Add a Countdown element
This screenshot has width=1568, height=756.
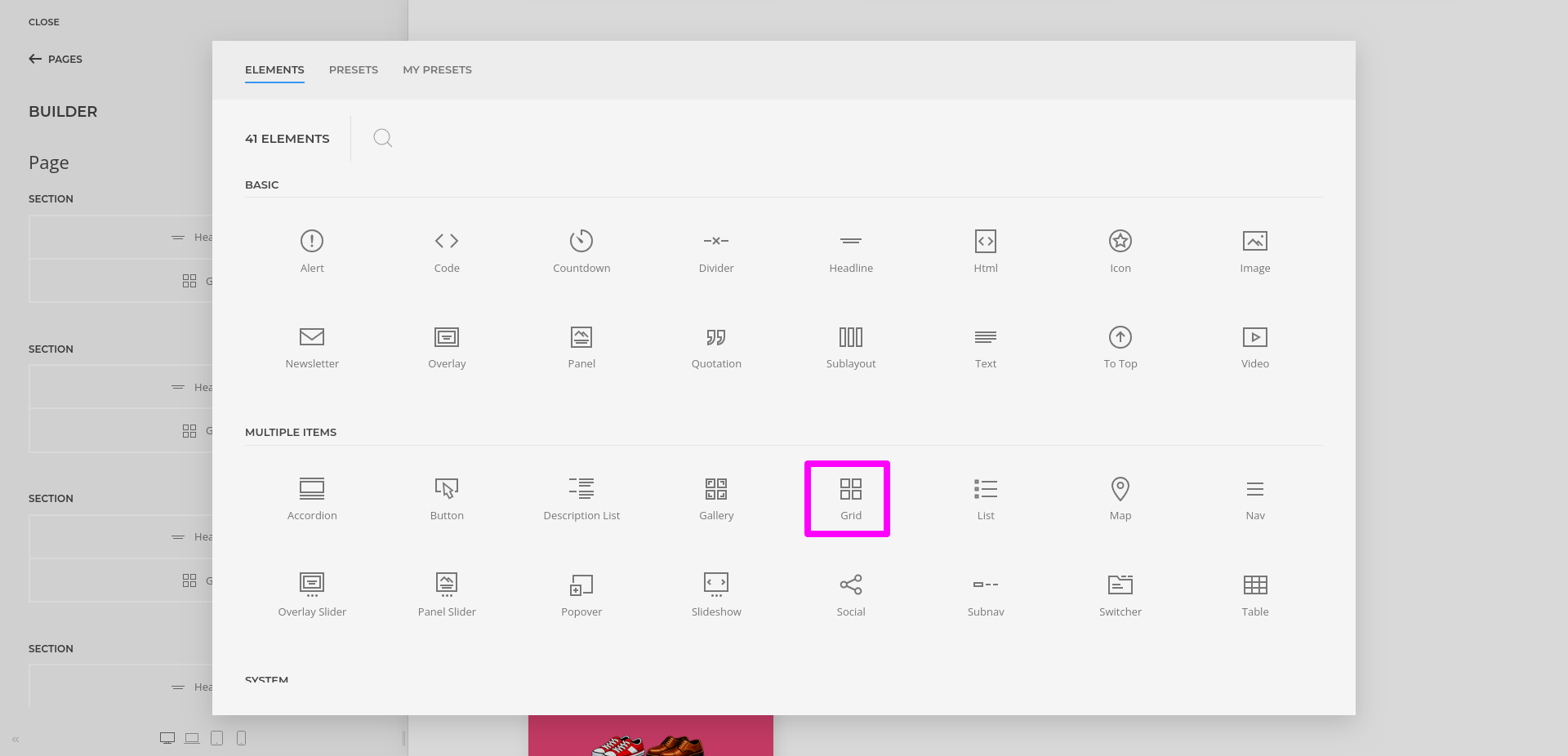coord(581,251)
